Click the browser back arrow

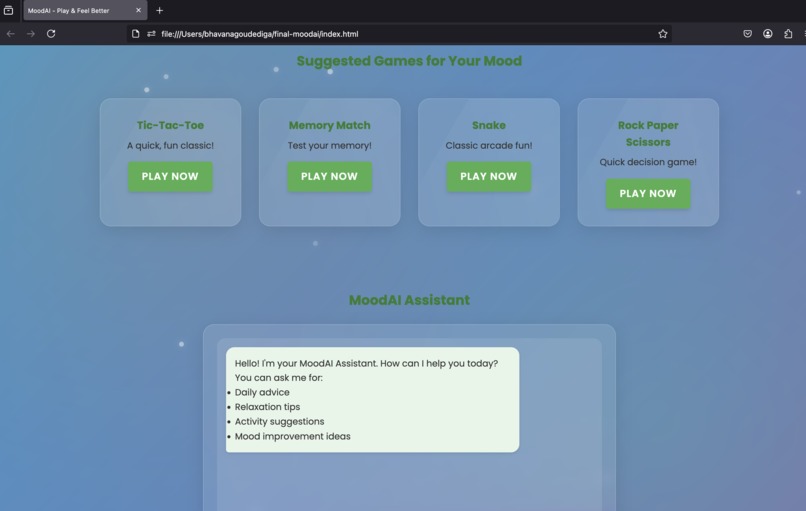pos(10,34)
